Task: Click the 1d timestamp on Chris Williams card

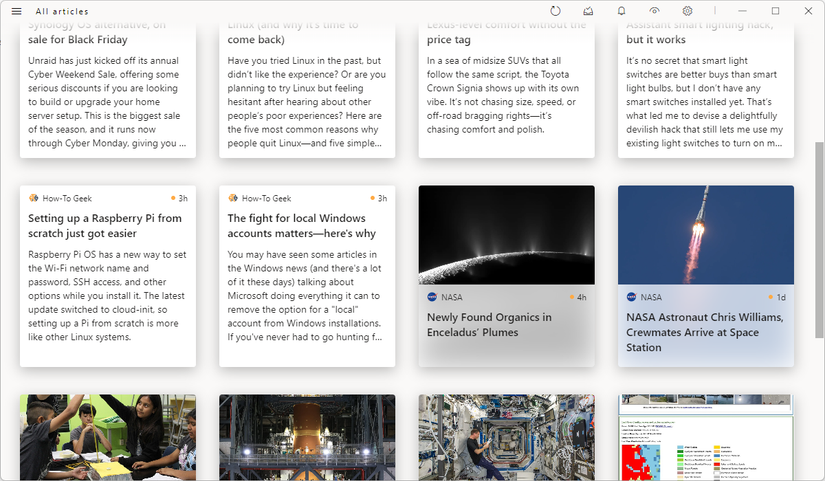Action: click(x=781, y=297)
